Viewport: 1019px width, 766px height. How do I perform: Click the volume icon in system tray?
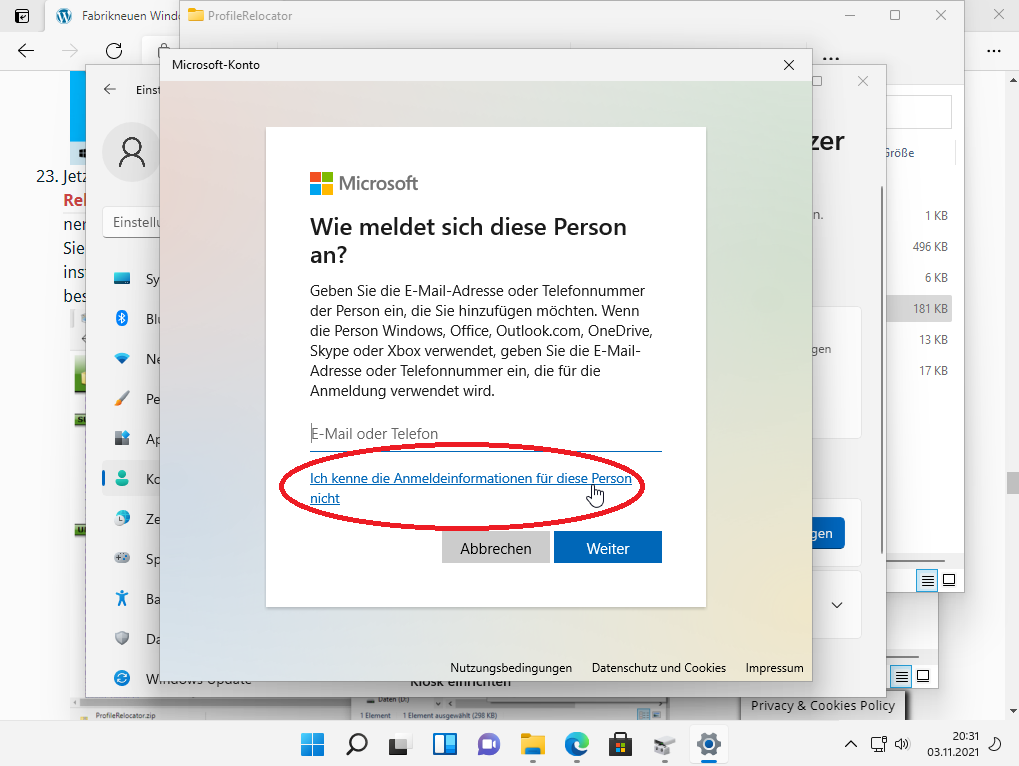[x=901, y=745]
